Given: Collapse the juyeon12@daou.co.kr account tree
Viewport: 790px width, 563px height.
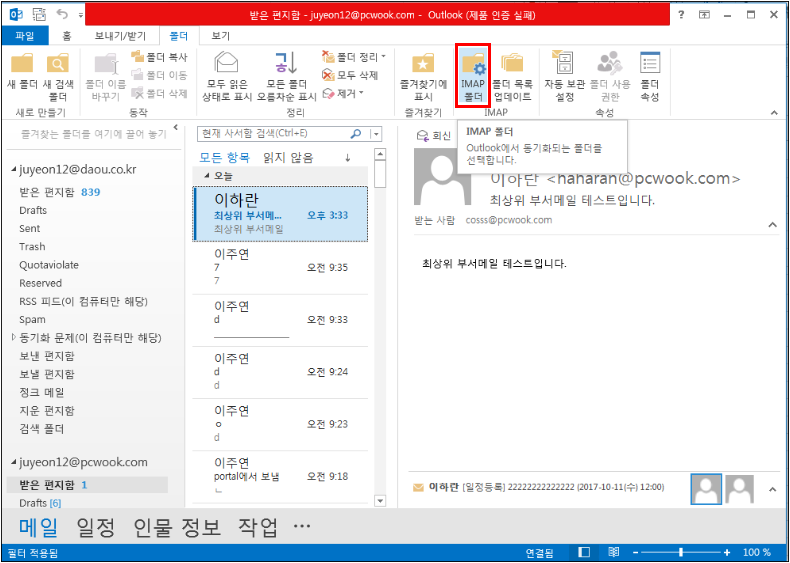Looking at the screenshot, I should click(x=14, y=169).
